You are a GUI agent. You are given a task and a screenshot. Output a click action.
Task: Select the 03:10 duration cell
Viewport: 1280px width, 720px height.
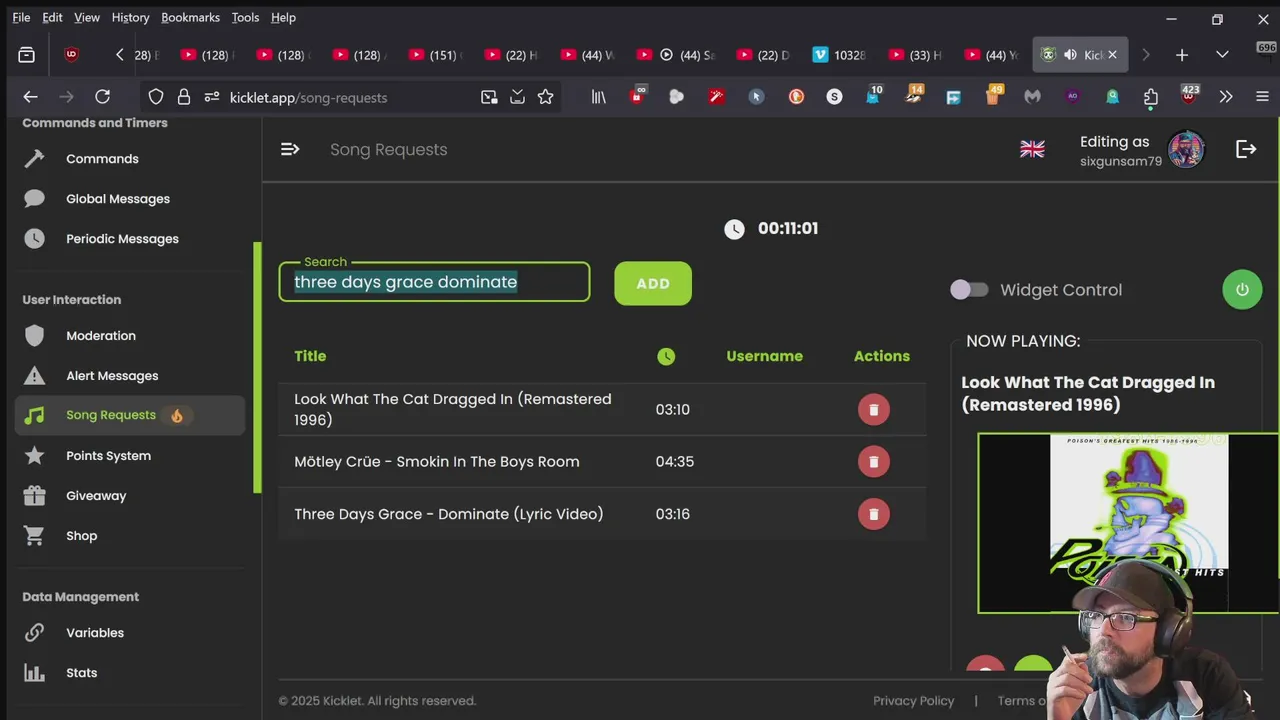[x=672, y=410]
